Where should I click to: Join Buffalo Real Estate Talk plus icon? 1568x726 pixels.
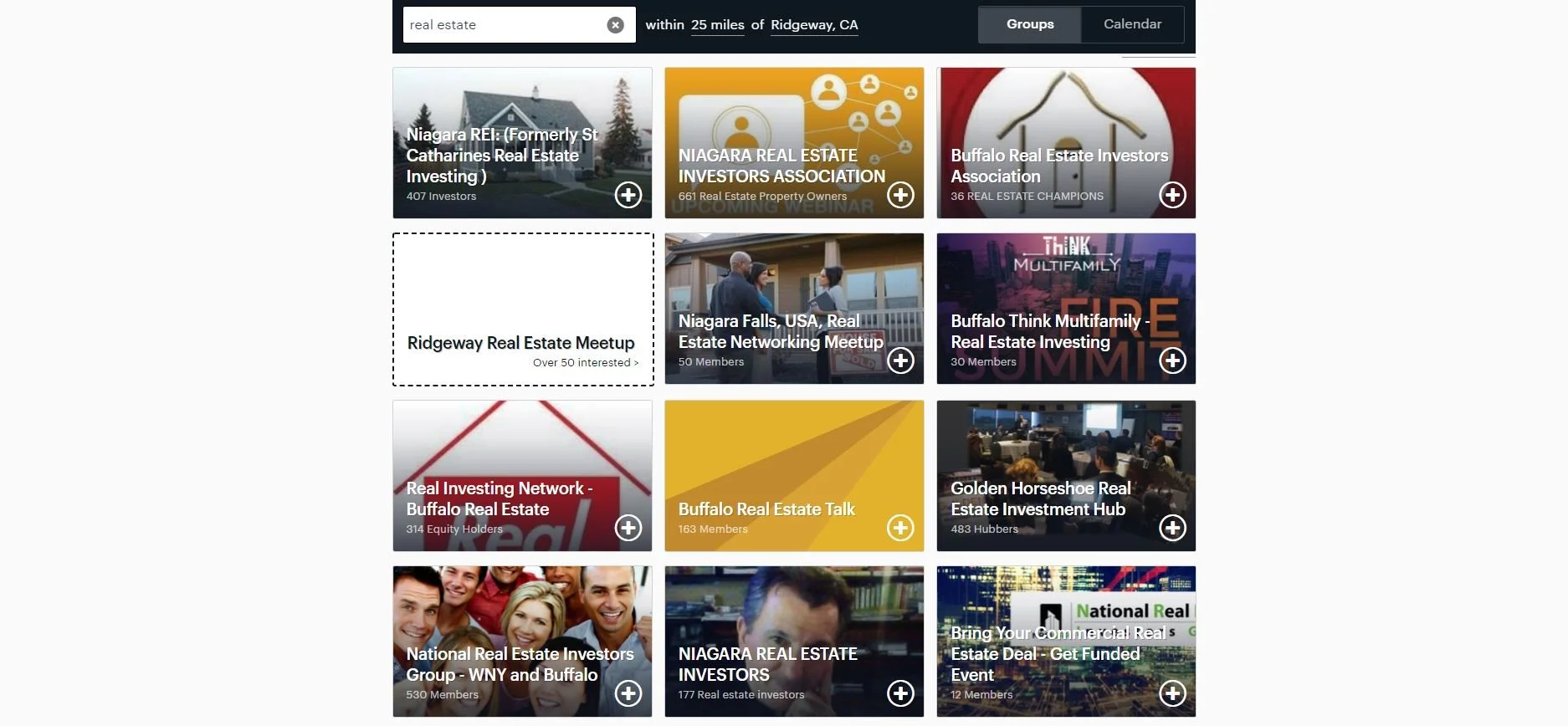[x=900, y=528]
